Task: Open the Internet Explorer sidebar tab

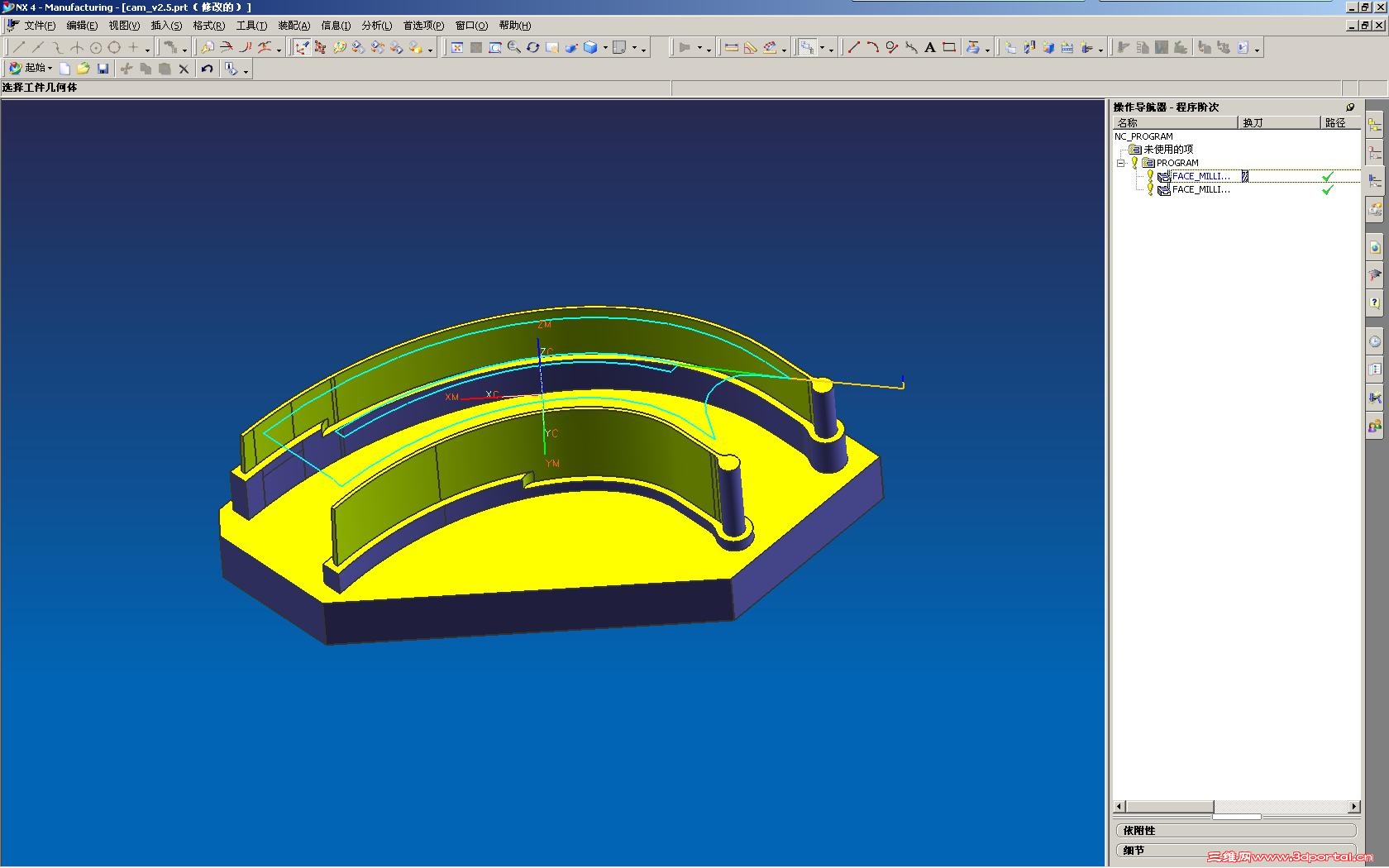Action: [x=1375, y=247]
